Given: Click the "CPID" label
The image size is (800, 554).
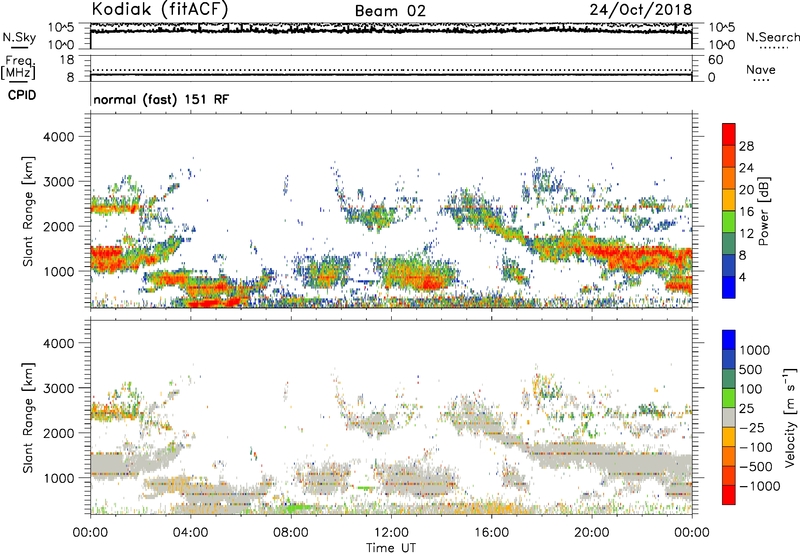Looking at the screenshot, I should click(x=22, y=95).
